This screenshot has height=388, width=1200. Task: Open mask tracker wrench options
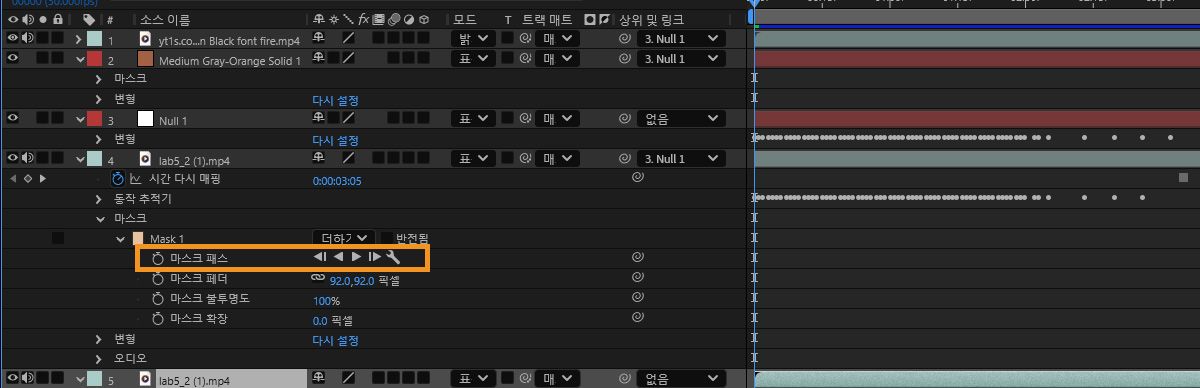(x=392, y=258)
